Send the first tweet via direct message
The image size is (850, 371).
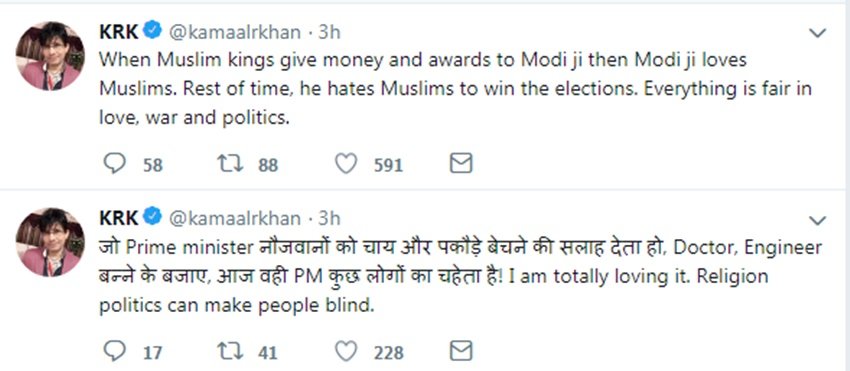coord(461,163)
